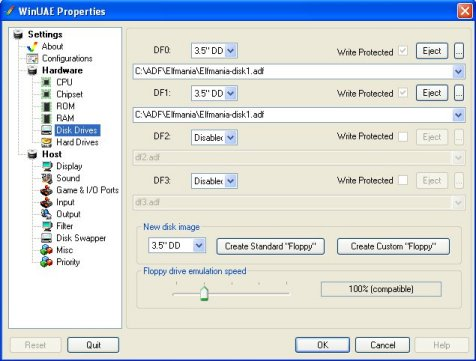Eject the disk in DF1
This screenshot has width=476, height=361.
tap(432, 93)
